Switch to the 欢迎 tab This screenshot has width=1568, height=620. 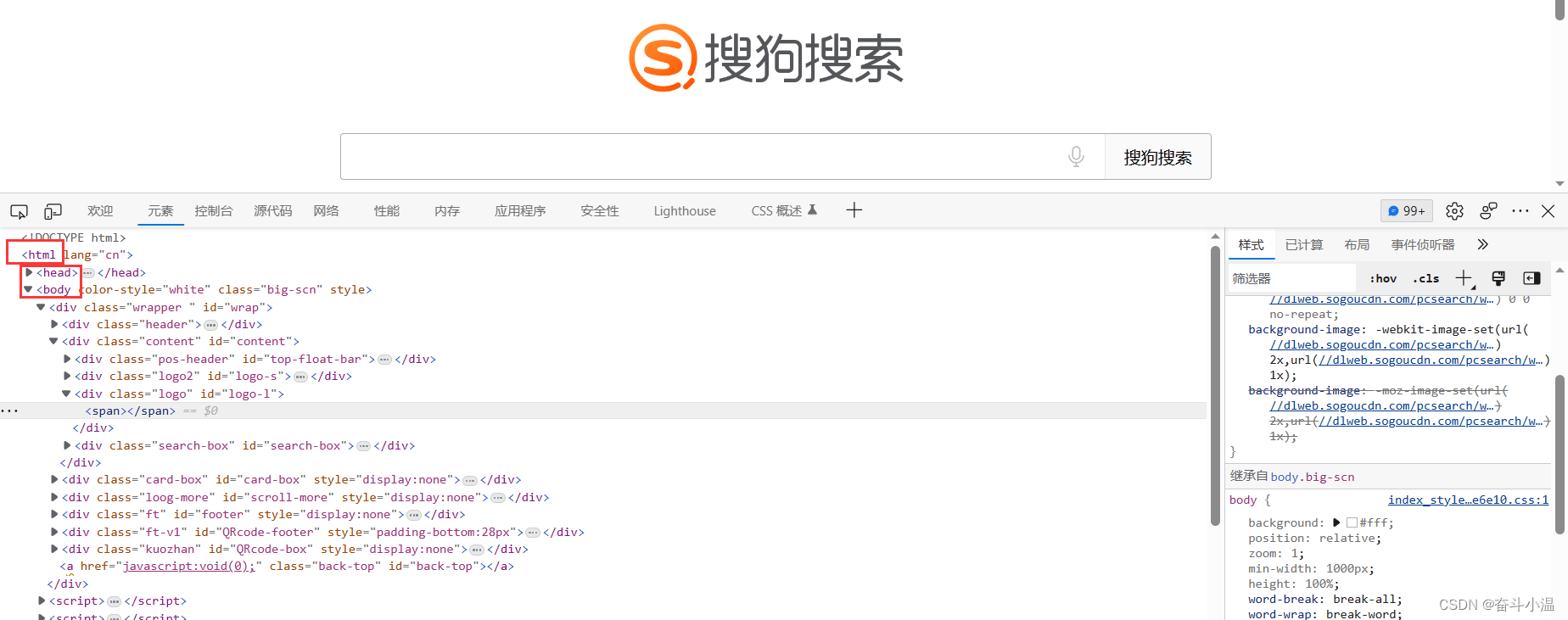(100, 211)
